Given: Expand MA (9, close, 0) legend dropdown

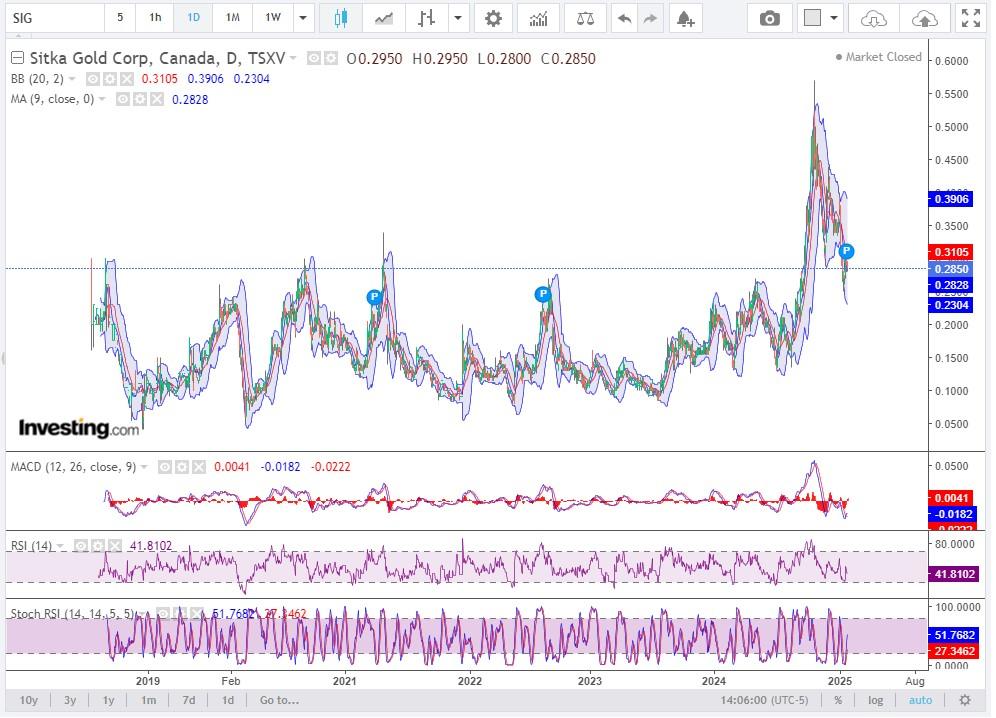Looking at the screenshot, I should pyautogui.click(x=102, y=100).
